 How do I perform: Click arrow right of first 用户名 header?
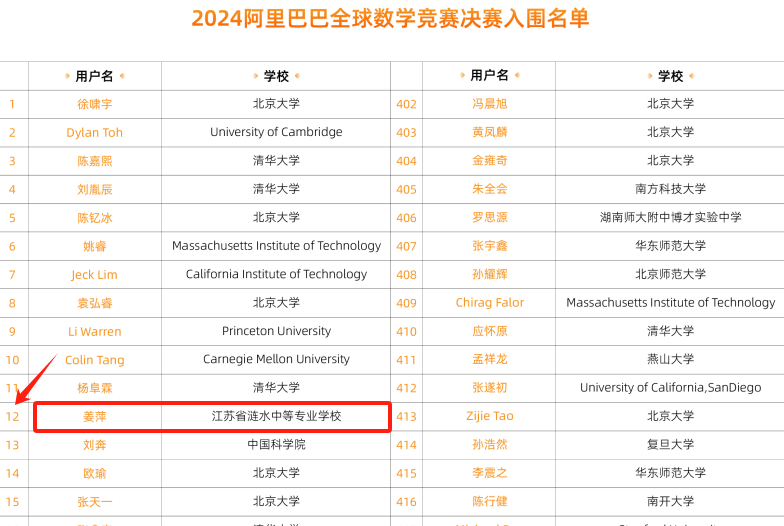[122, 76]
